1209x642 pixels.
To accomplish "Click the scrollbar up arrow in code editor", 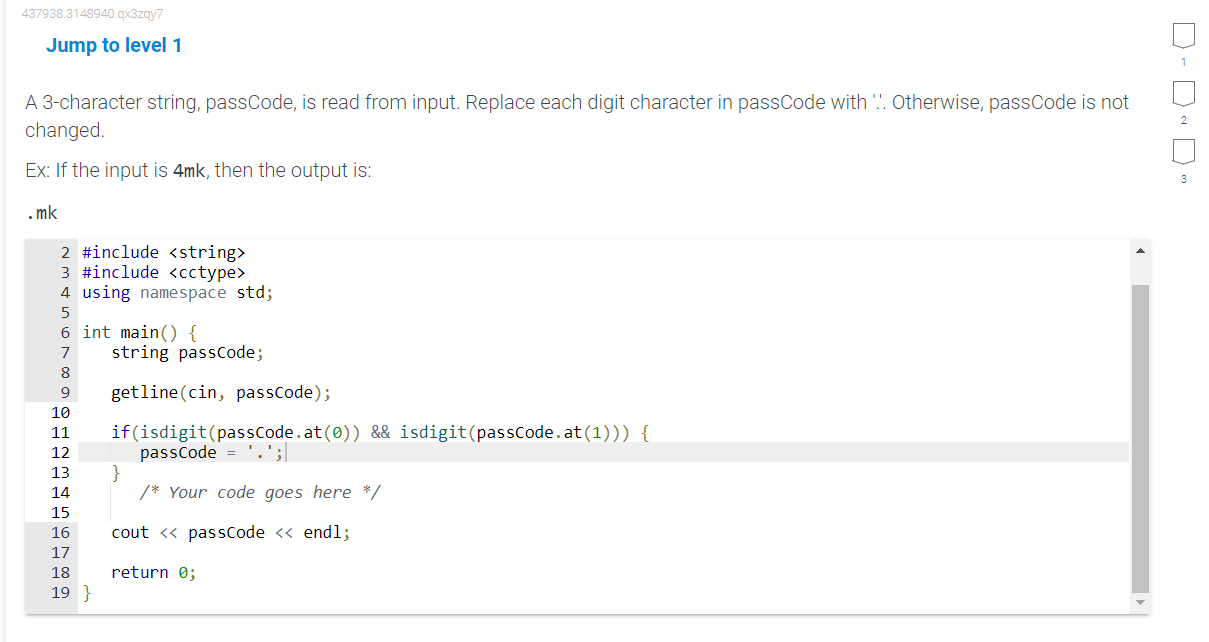I will pyautogui.click(x=1140, y=249).
